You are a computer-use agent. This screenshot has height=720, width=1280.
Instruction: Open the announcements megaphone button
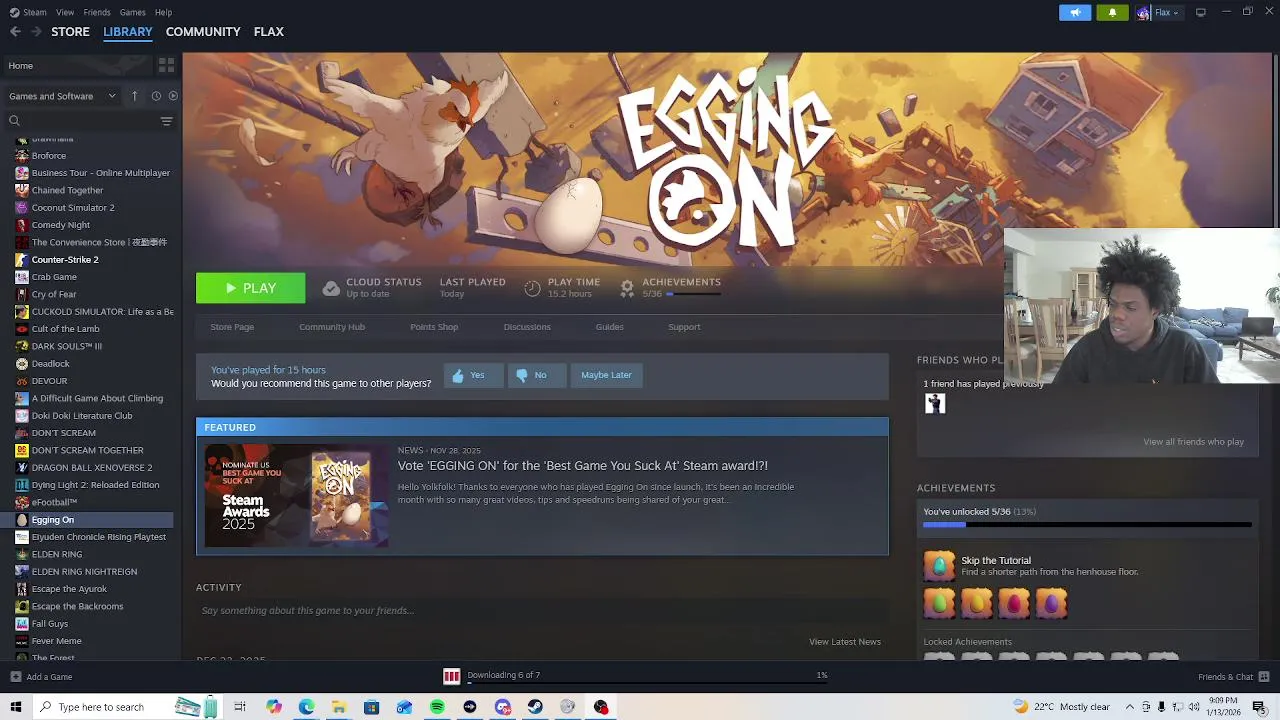click(x=1075, y=12)
